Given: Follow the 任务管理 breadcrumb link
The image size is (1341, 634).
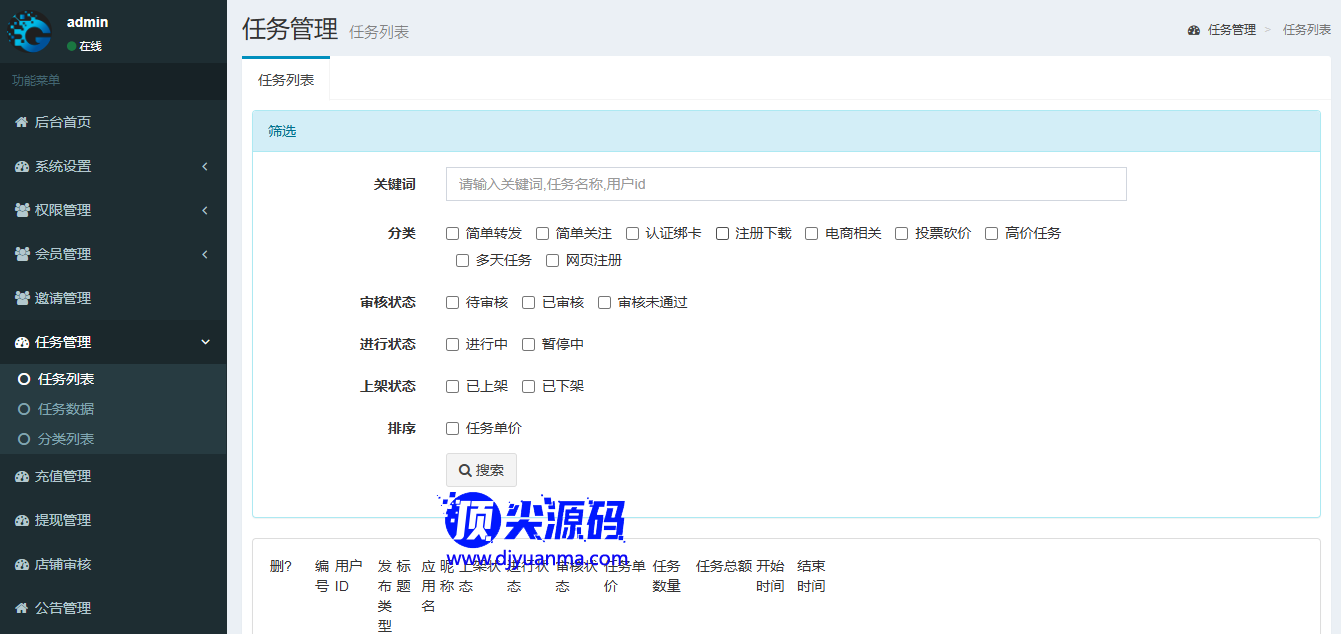Looking at the screenshot, I should 1231,30.
